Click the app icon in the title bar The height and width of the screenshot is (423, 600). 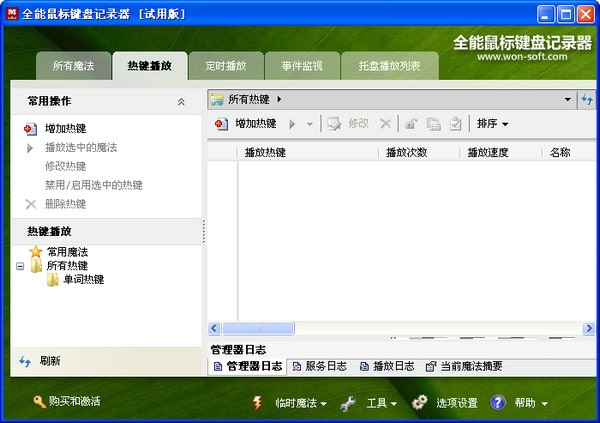12,13
